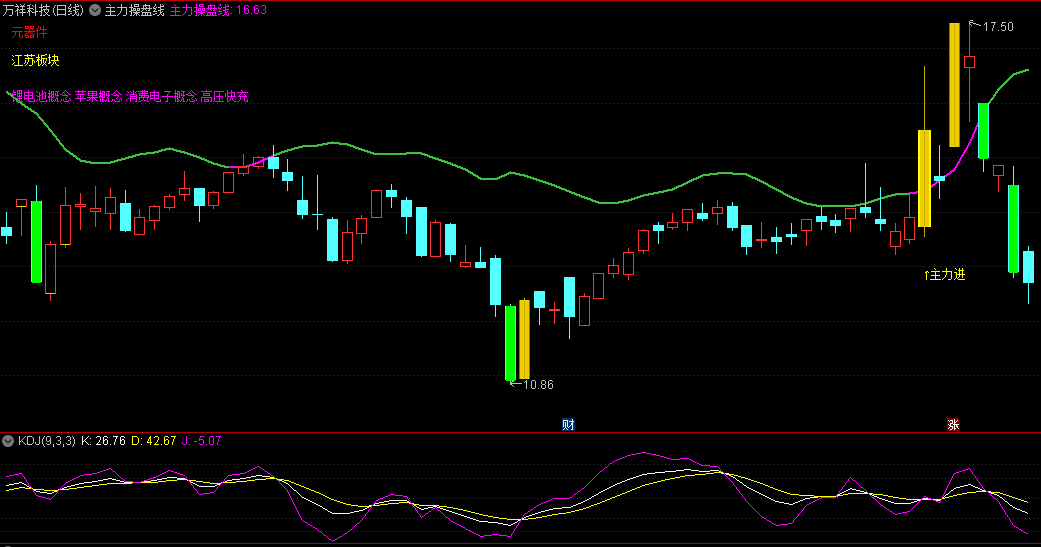Click the red 涨 marker icon
Viewport: 1041px width, 547px height.
(953, 425)
